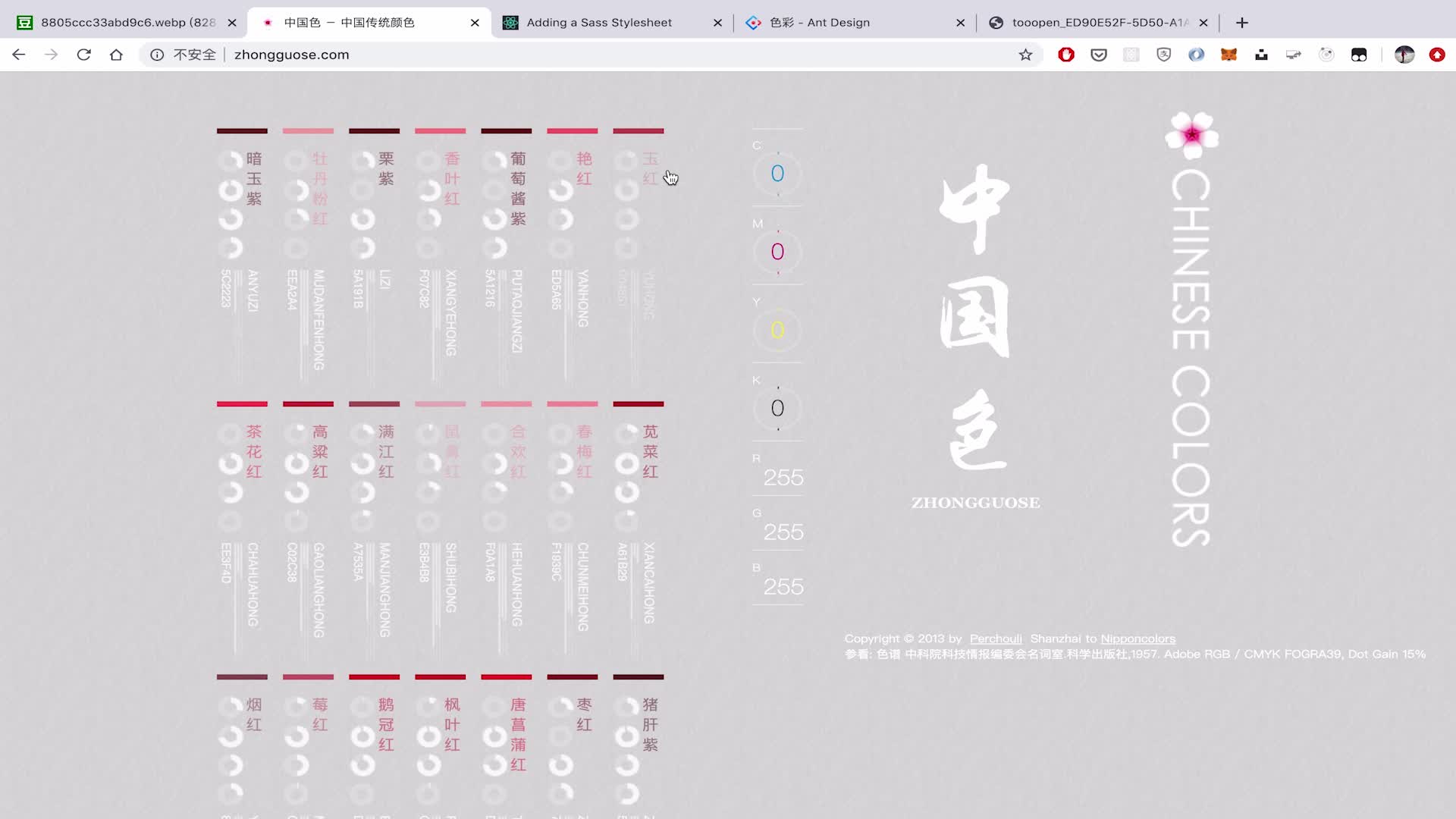
Task: Open a new browser tab
Action: (1242, 23)
